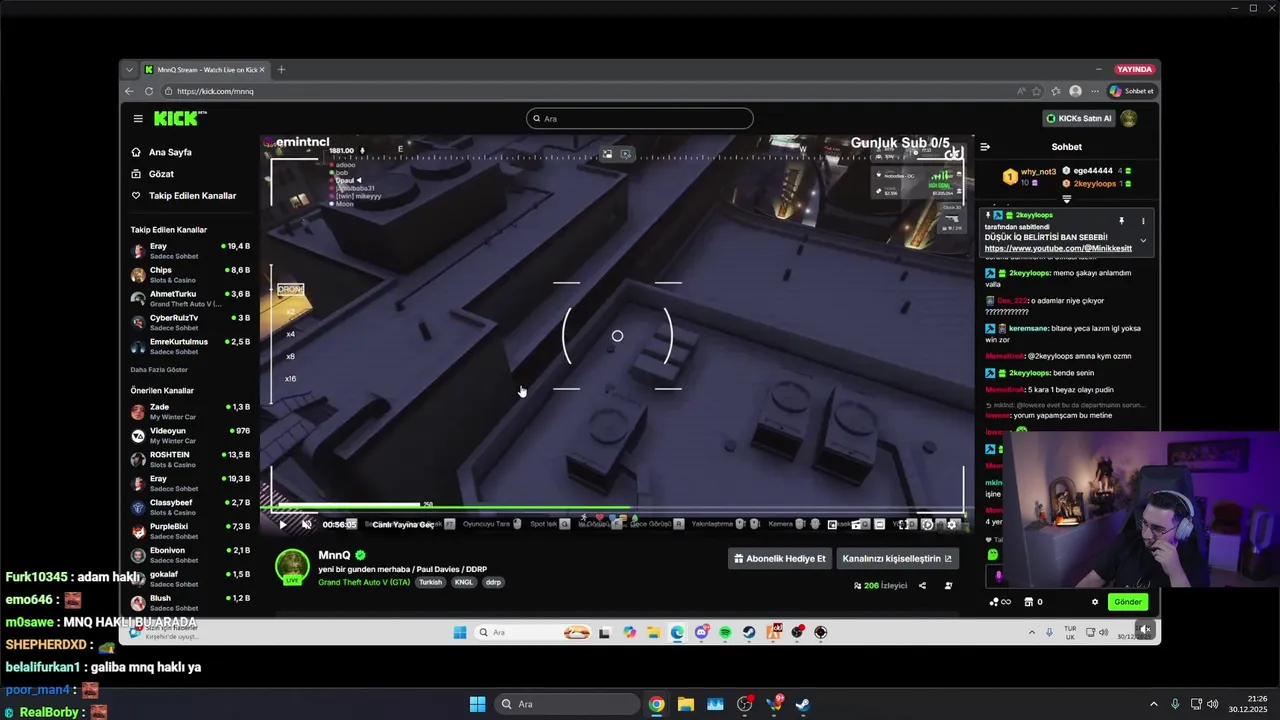The width and height of the screenshot is (1280, 720).
Task: Go back in the inner browser
Action: tap(129, 91)
